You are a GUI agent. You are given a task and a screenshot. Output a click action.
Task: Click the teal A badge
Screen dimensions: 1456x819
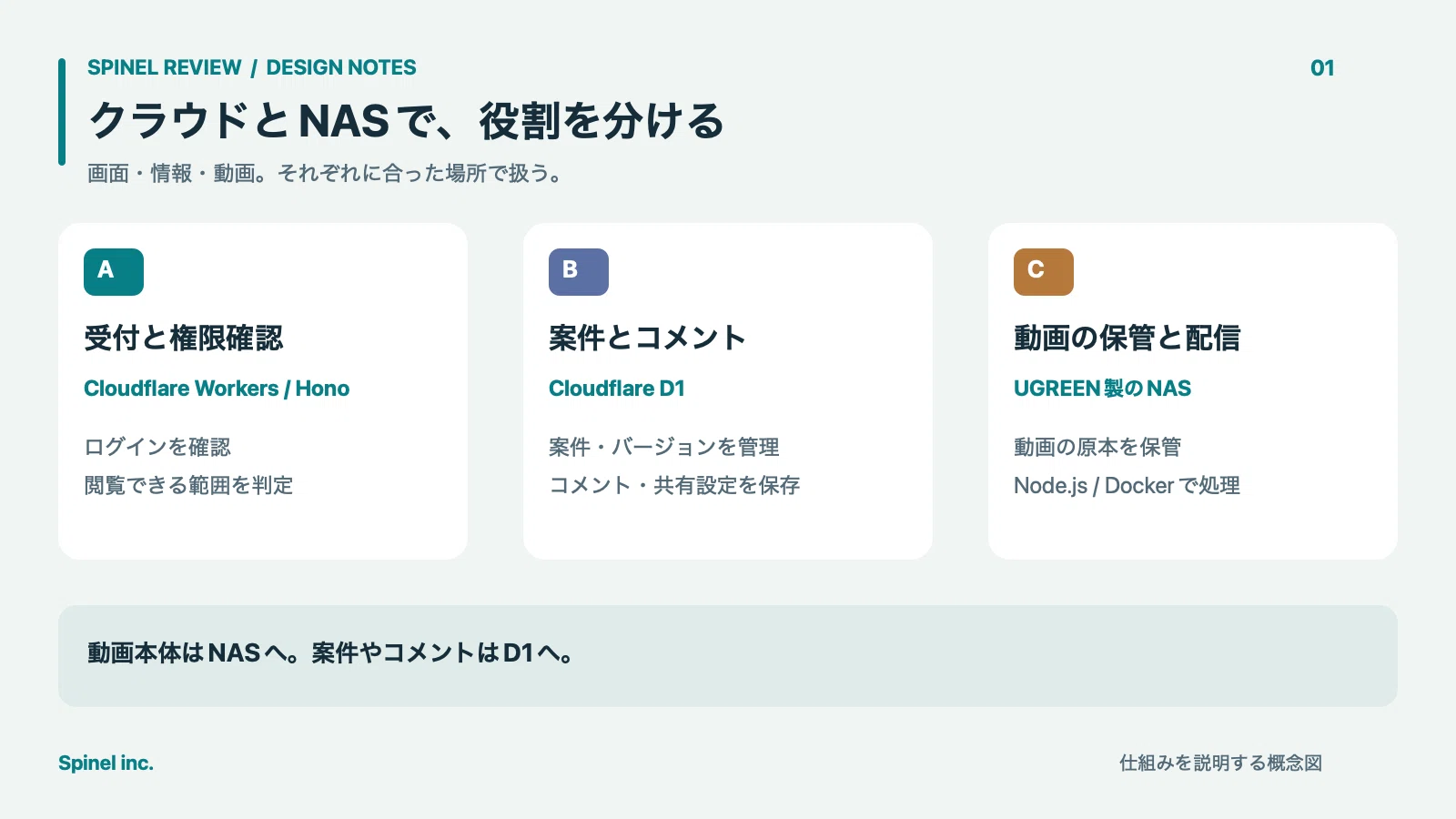click(x=114, y=272)
